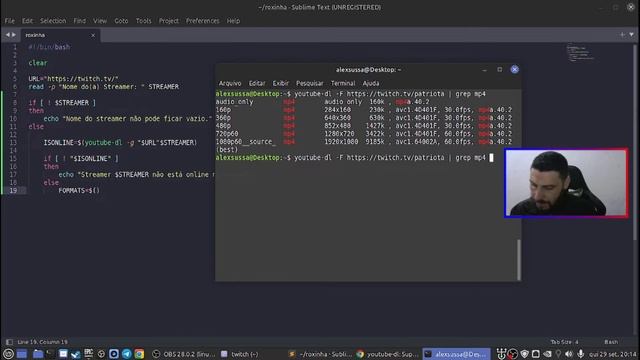Viewport: 640px width, 360px height.
Task: Open terminal Editar menu
Action: (x=257, y=83)
